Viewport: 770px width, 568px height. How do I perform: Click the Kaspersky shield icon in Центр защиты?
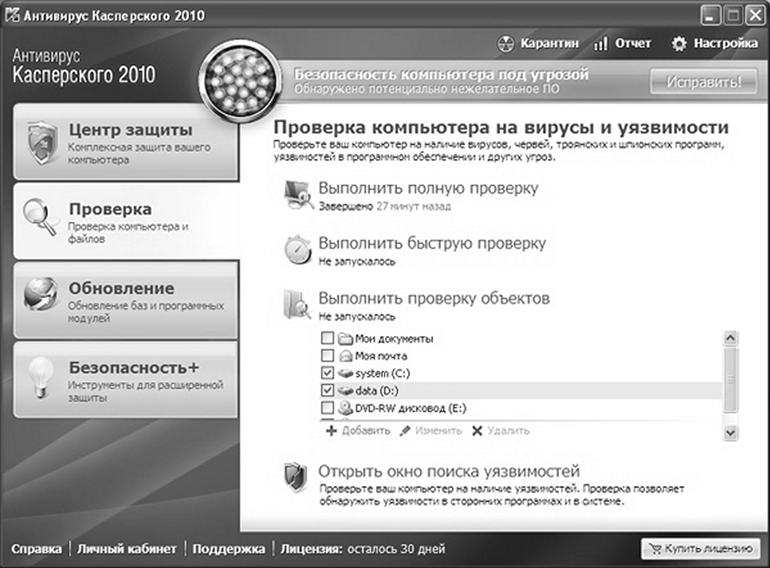(42, 142)
